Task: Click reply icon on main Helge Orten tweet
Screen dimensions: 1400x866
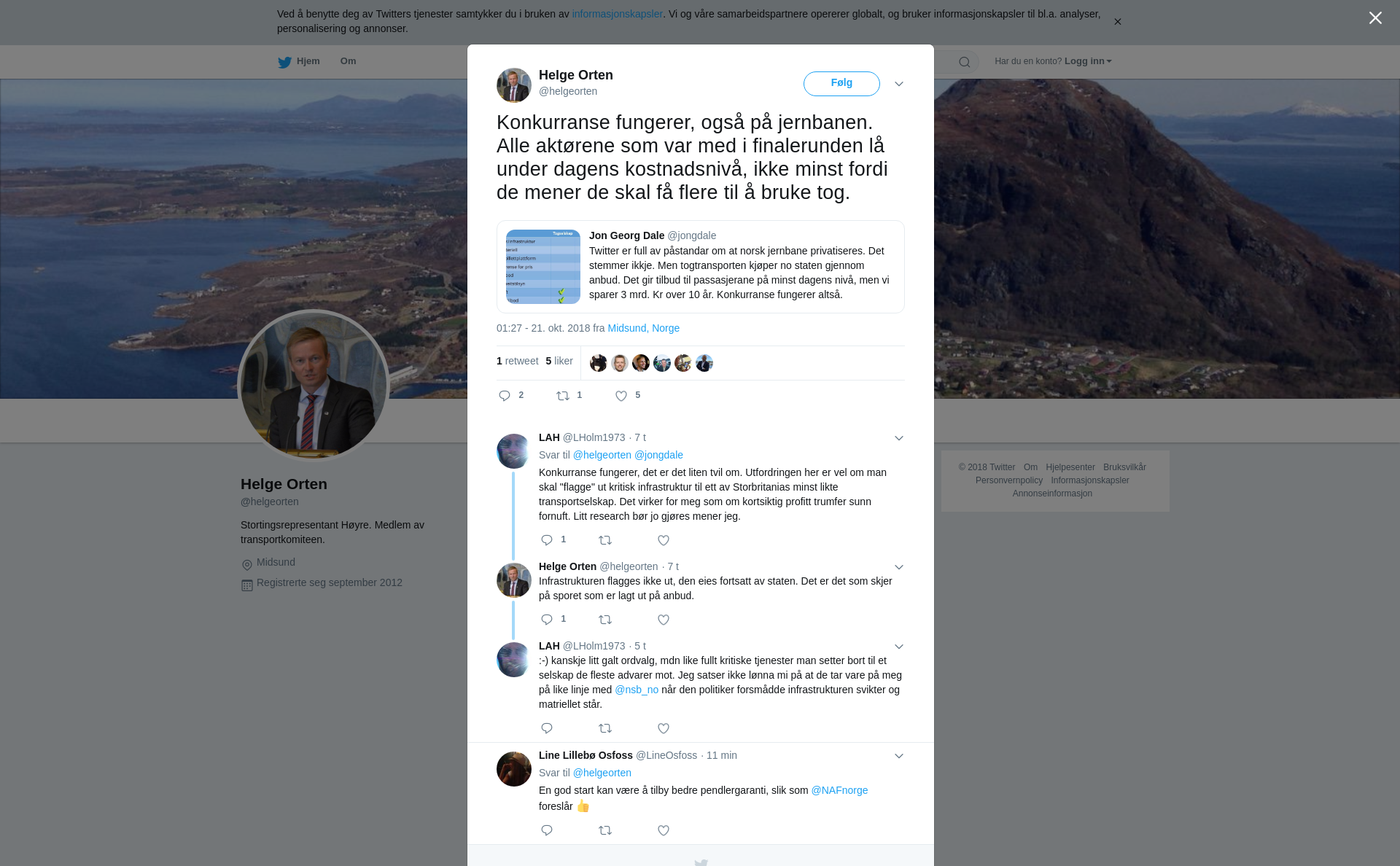Action: (x=505, y=396)
